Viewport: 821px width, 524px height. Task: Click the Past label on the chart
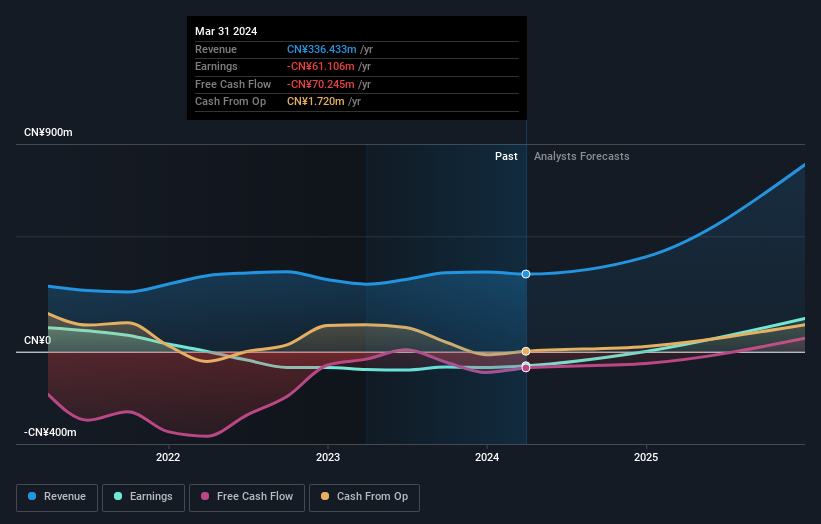pos(506,156)
